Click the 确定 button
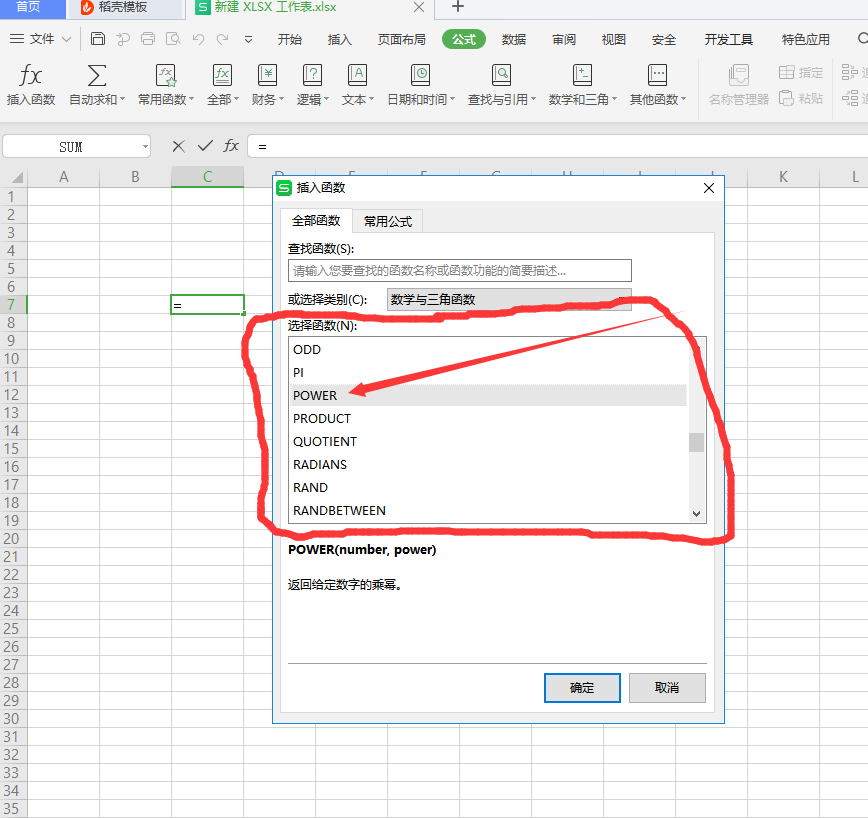This screenshot has height=818, width=868. (x=582, y=688)
